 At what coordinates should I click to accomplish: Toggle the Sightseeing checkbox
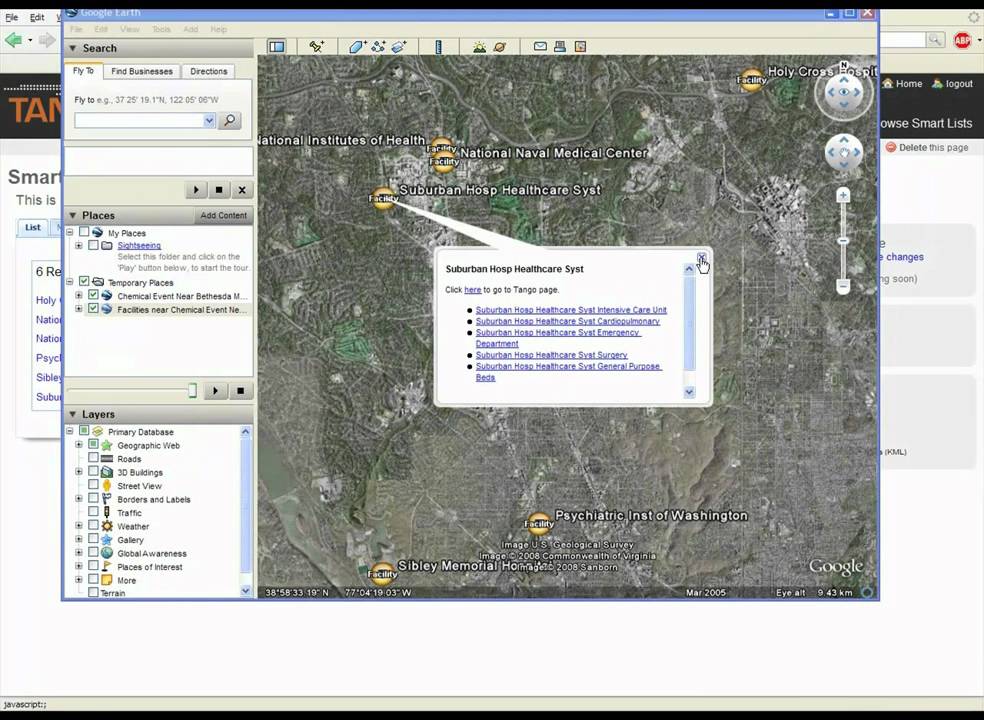click(x=93, y=245)
